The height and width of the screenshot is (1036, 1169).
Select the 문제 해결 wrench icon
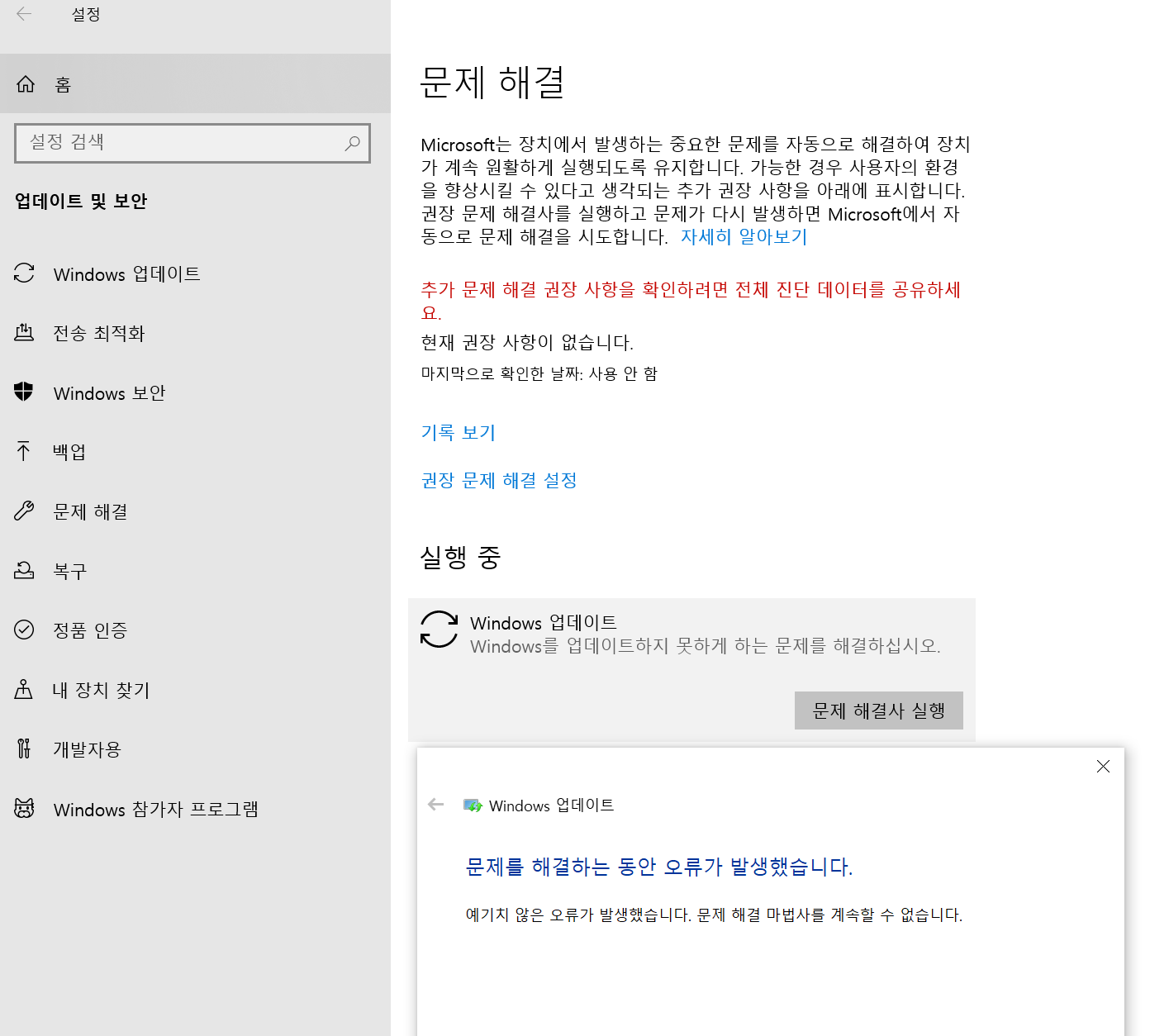coord(24,511)
